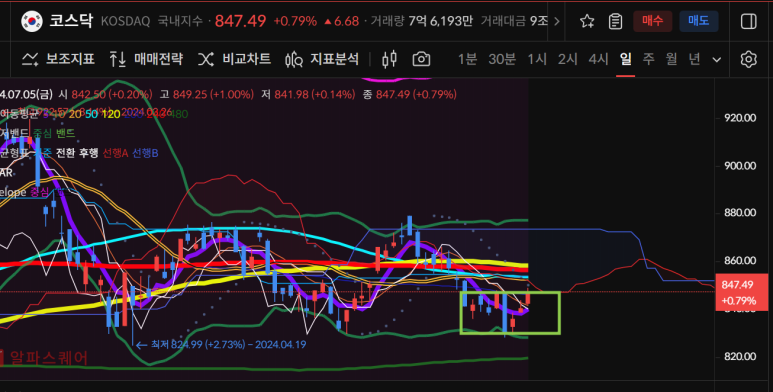Select the 일 daily timeframe
This screenshot has height=392, width=773.
click(626, 59)
